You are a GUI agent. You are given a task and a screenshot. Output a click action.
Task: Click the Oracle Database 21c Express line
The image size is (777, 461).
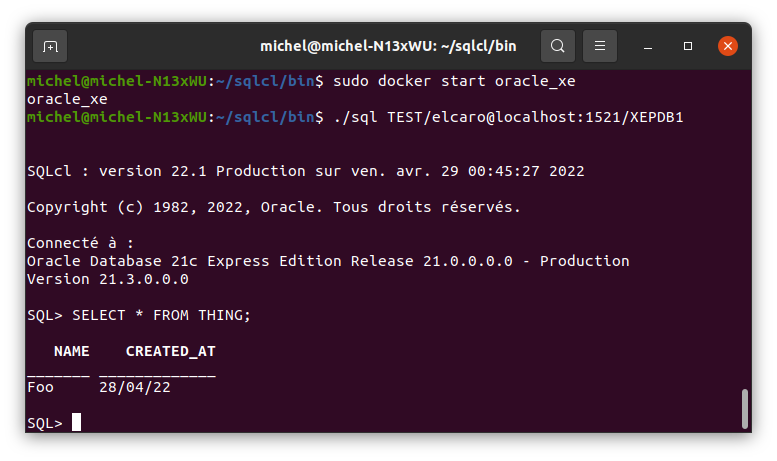(328, 261)
